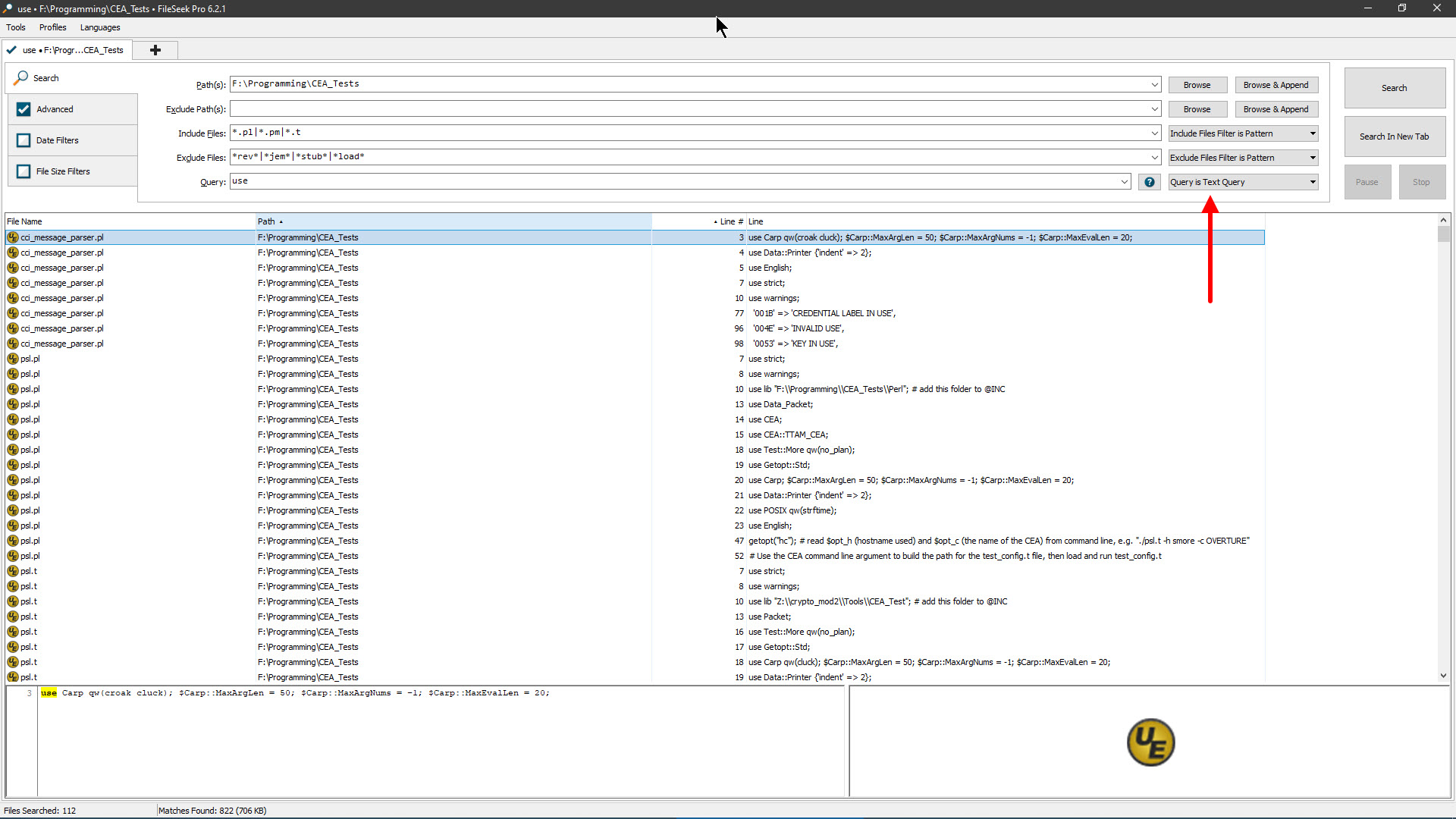Open the Languages menu
The height and width of the screenshot is (819, 1456).
100,27
